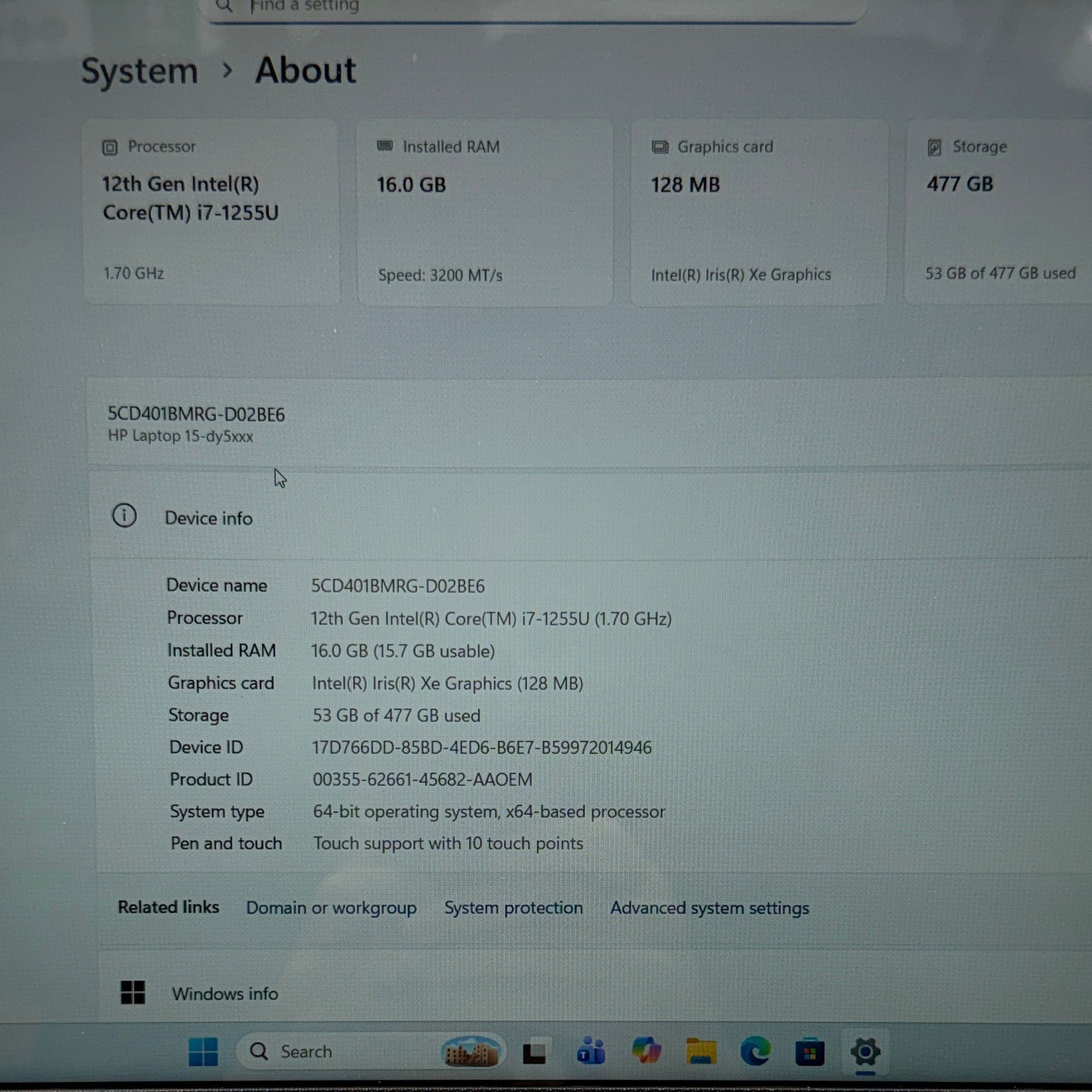Click the HP Laptop 15-dy5xxx model text

click(x=180, y=436)
